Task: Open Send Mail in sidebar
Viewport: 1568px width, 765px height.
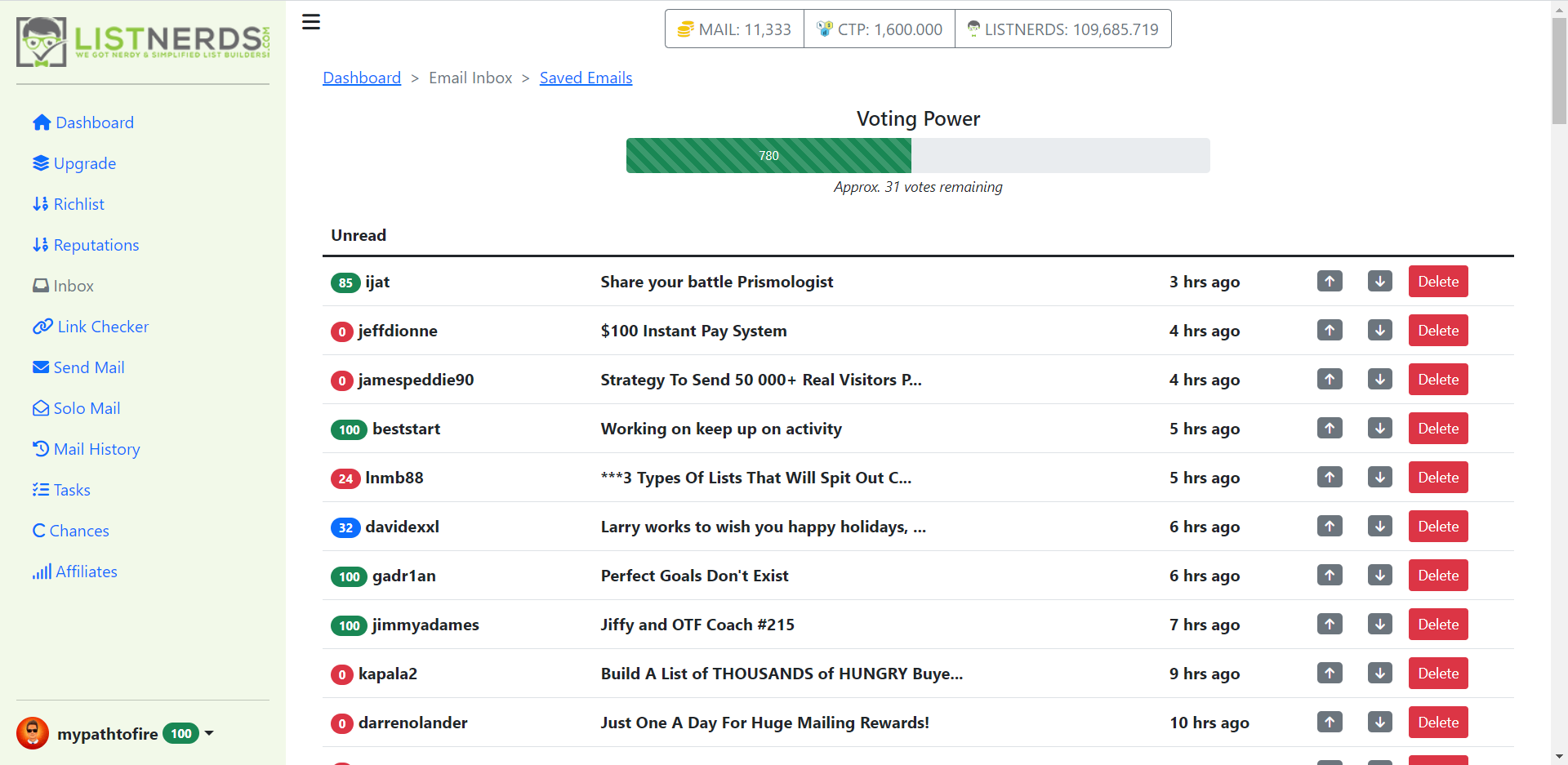Action: 78,367
